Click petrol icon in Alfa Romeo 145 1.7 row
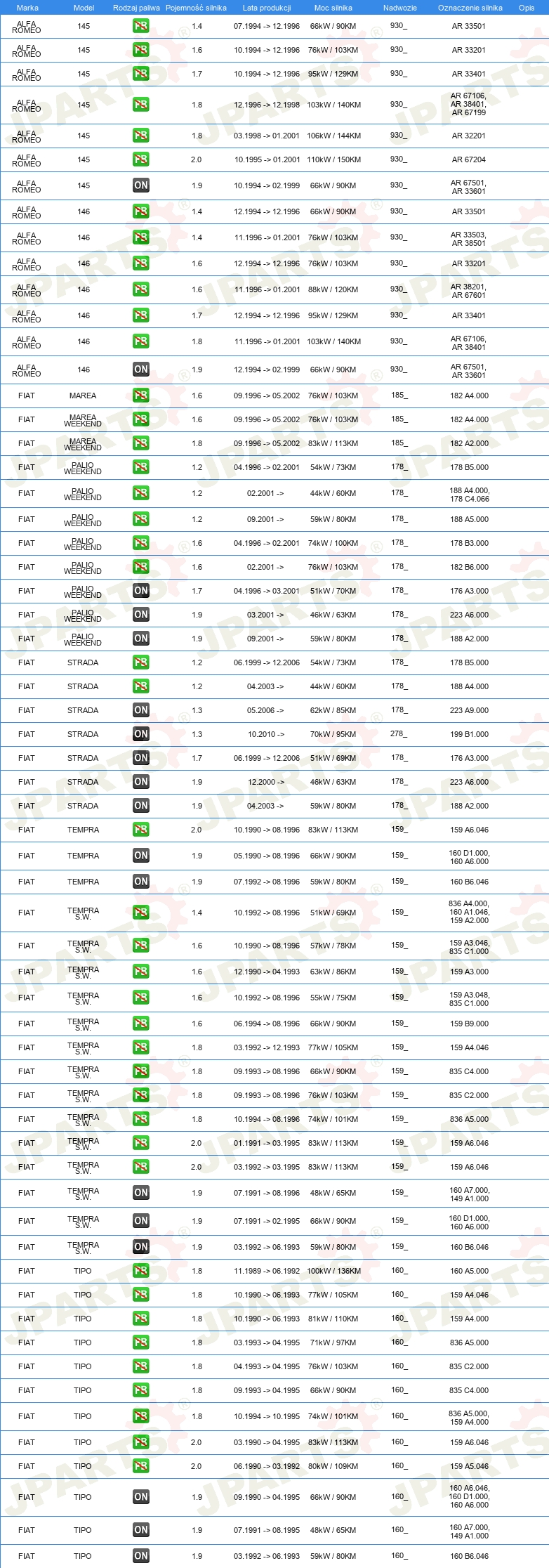 [141, 74]
